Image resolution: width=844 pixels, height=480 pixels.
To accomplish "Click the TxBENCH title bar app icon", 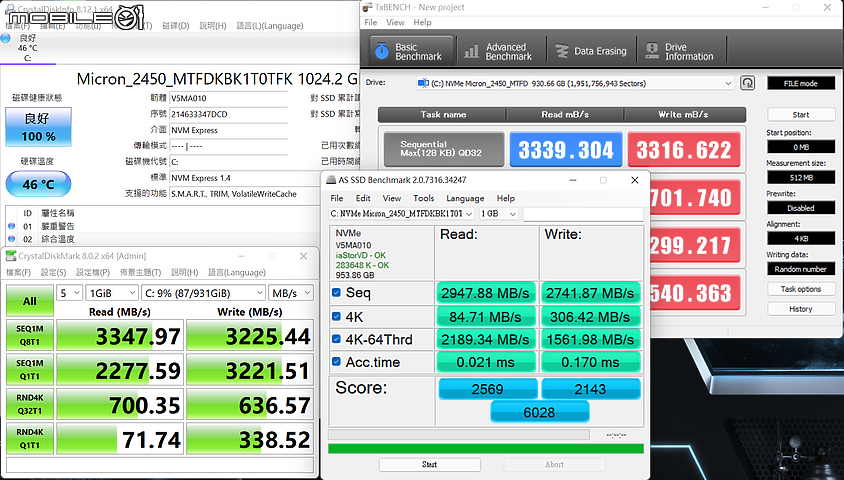I will (367, 7).
